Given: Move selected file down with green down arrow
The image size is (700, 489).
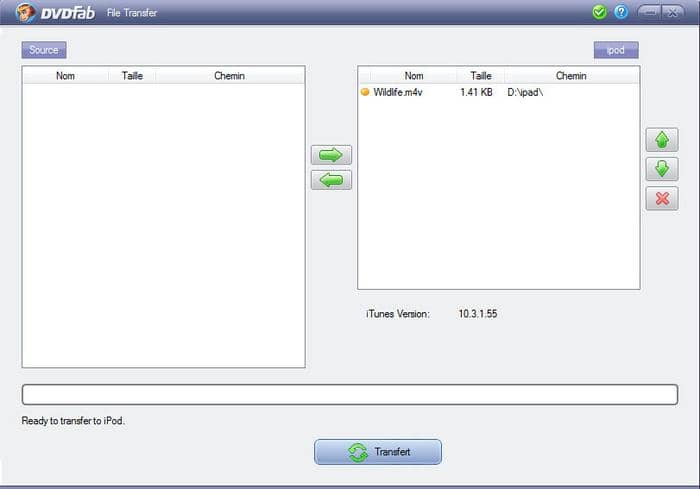Looking at the screenshot, I should point(662,169).
